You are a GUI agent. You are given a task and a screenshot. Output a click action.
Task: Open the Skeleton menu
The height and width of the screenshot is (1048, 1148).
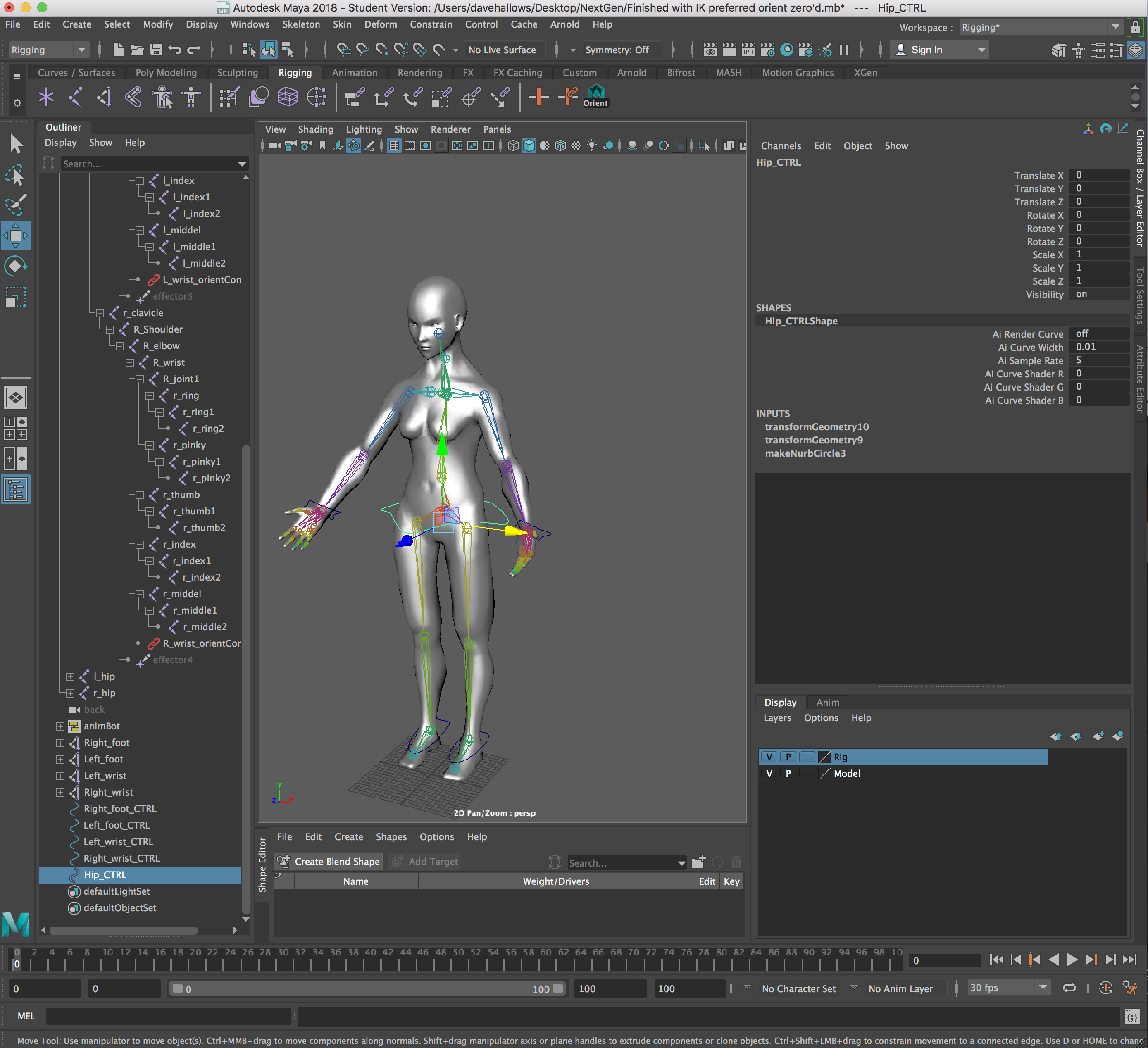(x=301, y=24)
